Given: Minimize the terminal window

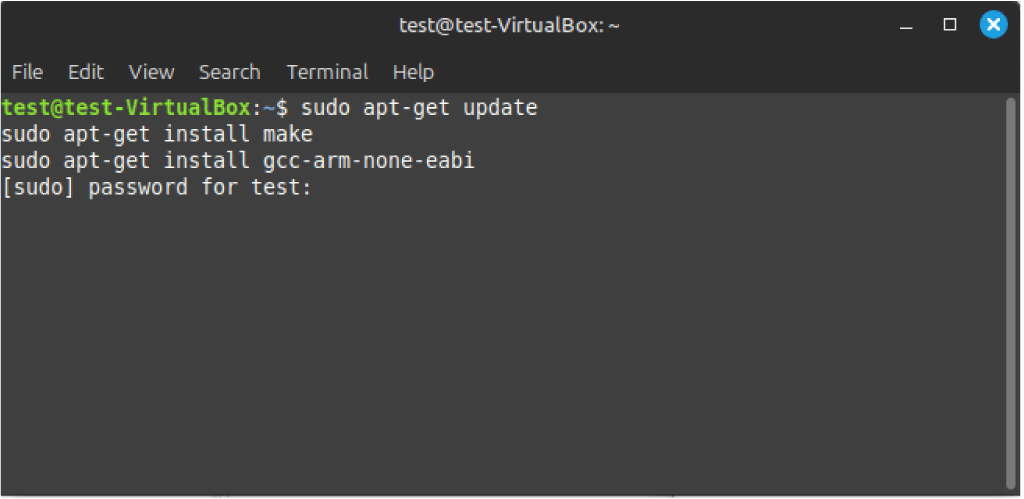Looking at the screenshot, I should [906, 26].
